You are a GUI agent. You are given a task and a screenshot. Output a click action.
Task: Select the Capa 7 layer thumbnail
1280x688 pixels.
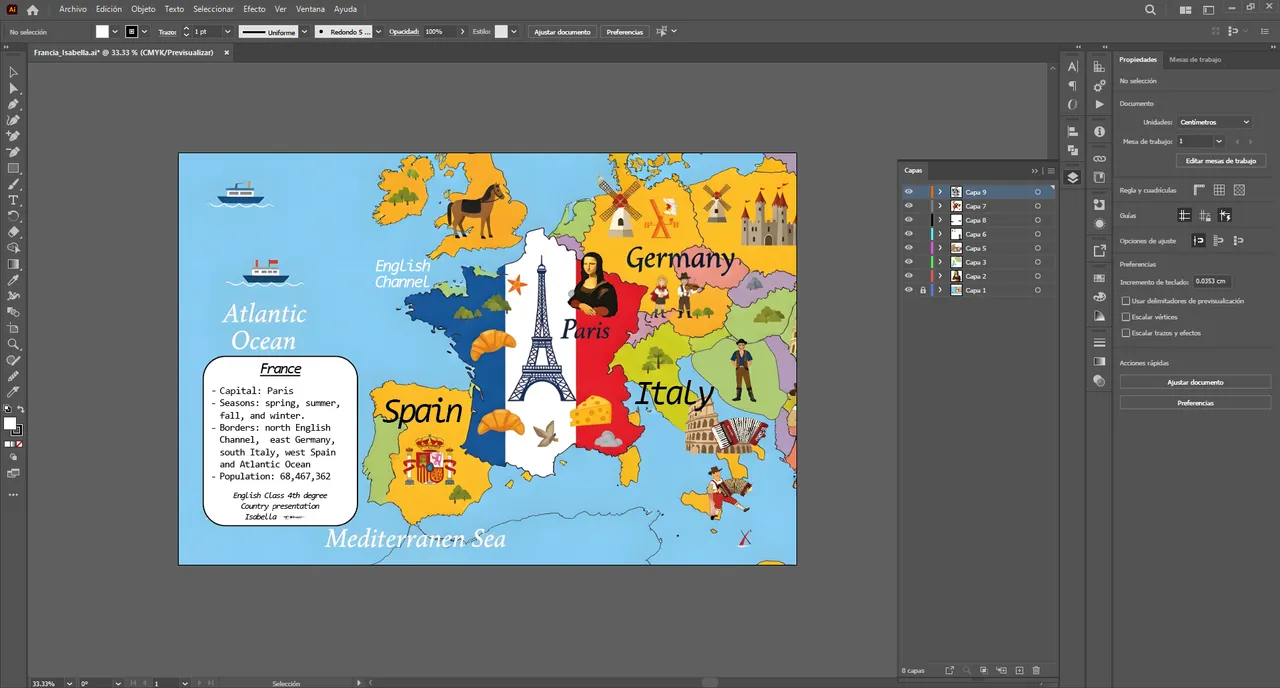pyautogui.click(x=956, y=206)
